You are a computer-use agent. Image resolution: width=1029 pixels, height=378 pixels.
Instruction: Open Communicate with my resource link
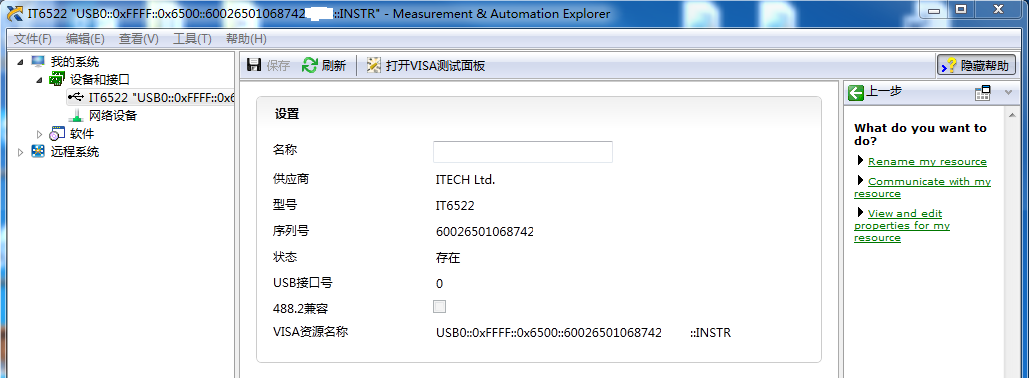pyautogui.click(x=923, y=187)
